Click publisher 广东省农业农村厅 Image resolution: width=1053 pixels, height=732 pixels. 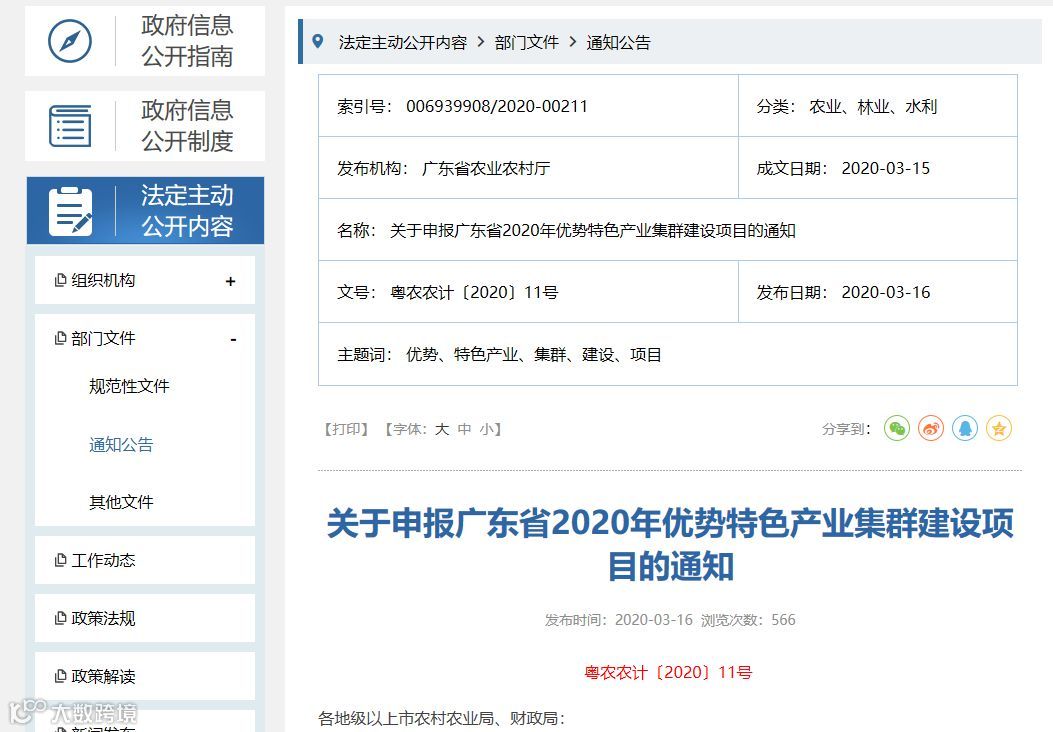(486, 168)
